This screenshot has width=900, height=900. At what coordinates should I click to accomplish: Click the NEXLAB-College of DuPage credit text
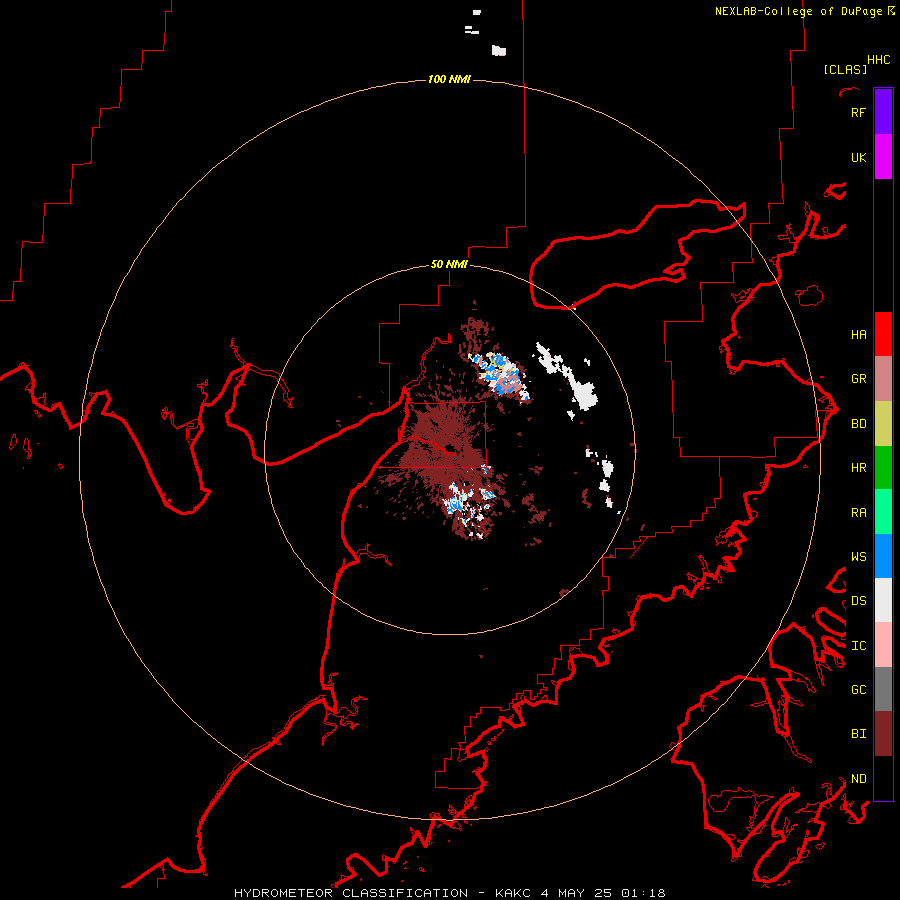(x=798, y=11)
